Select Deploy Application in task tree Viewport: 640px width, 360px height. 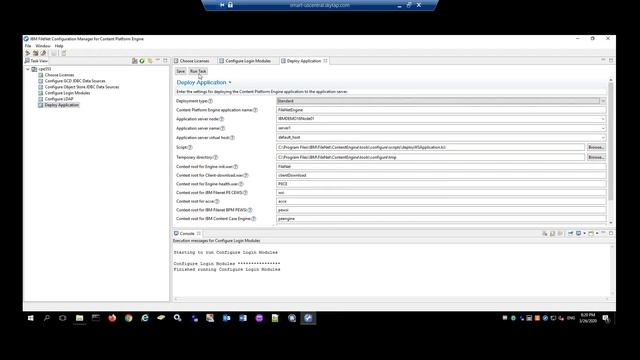[x=62, y=105]
